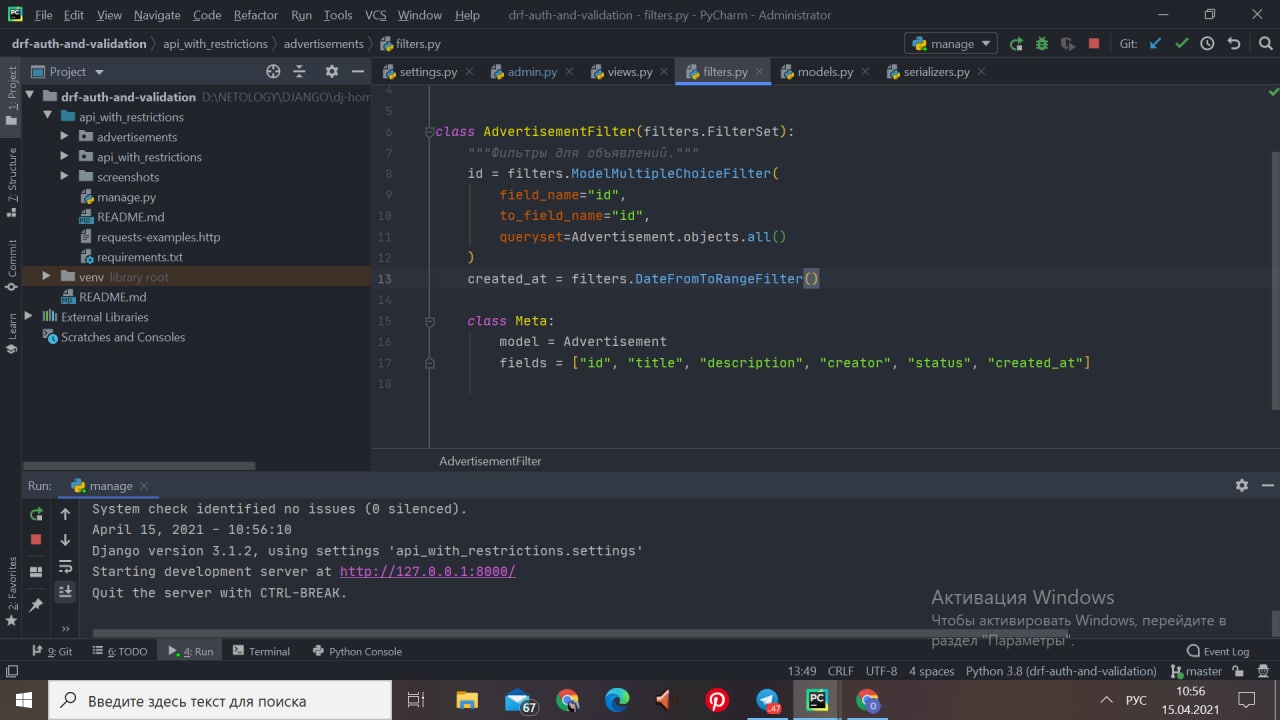Select requests-examples.http file in tree
This screenshot has width=1280, height=720.
(158, 237)
